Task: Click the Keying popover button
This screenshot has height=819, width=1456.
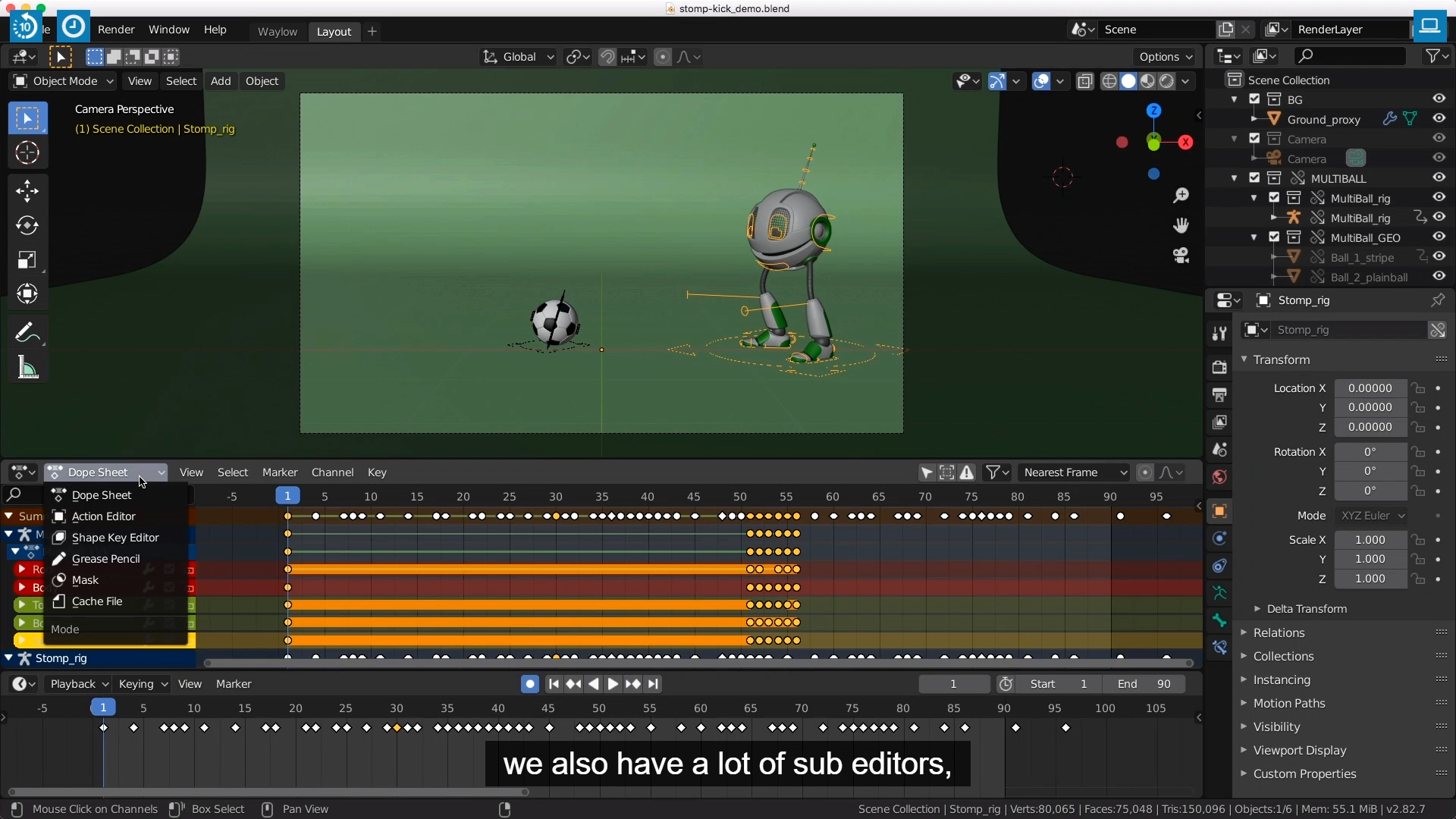Action: point(143,684)
